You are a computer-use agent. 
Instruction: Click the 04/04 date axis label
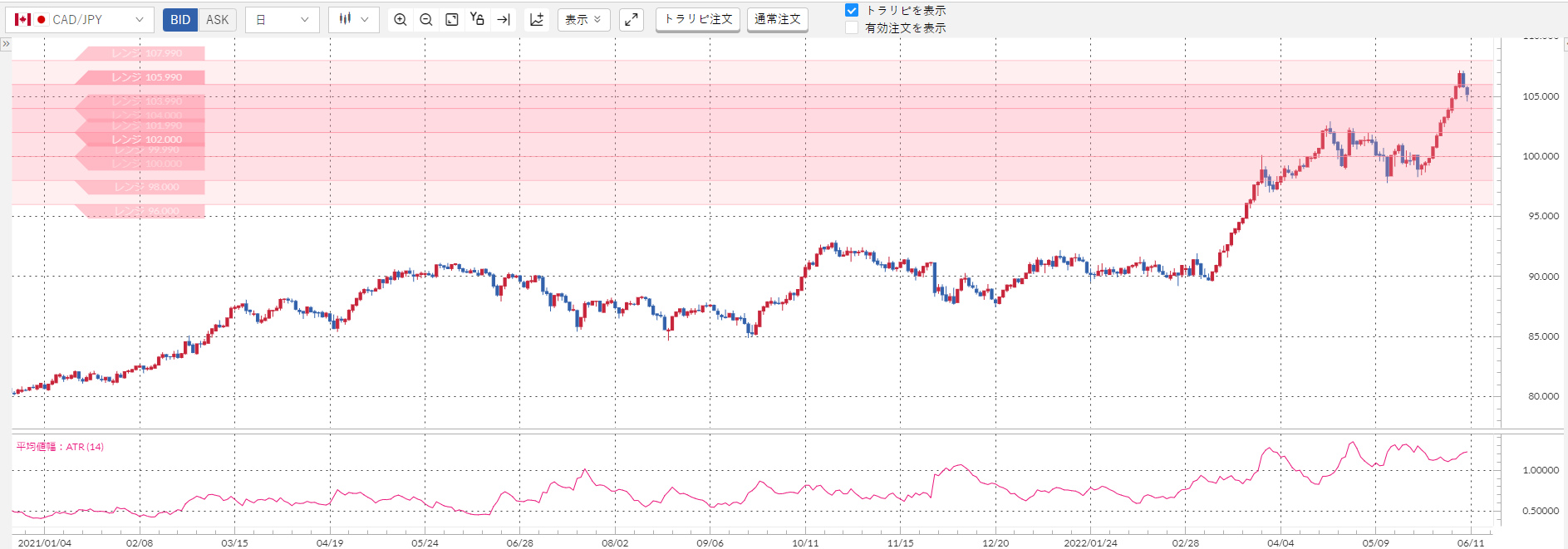click(x=1280, y=543)
